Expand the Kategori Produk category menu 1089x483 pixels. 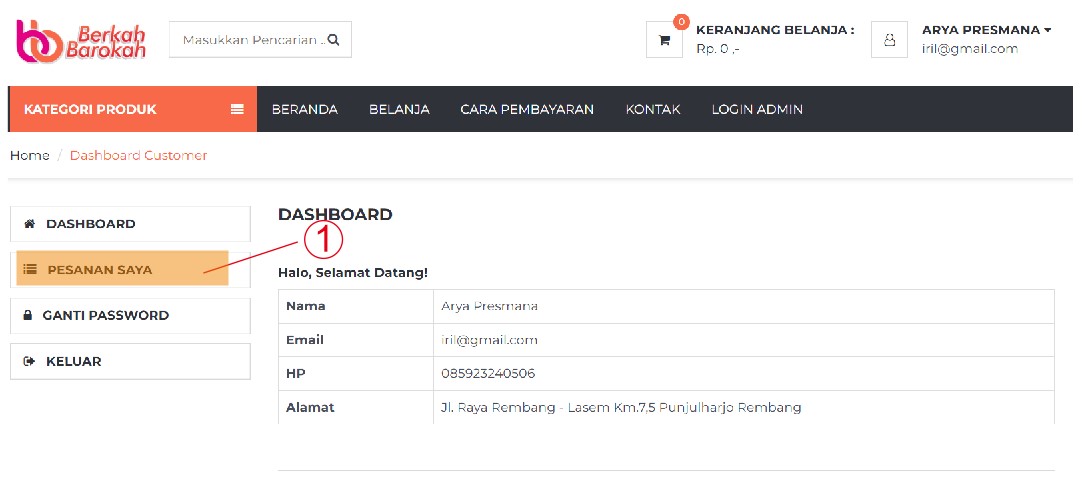point(90,110)
